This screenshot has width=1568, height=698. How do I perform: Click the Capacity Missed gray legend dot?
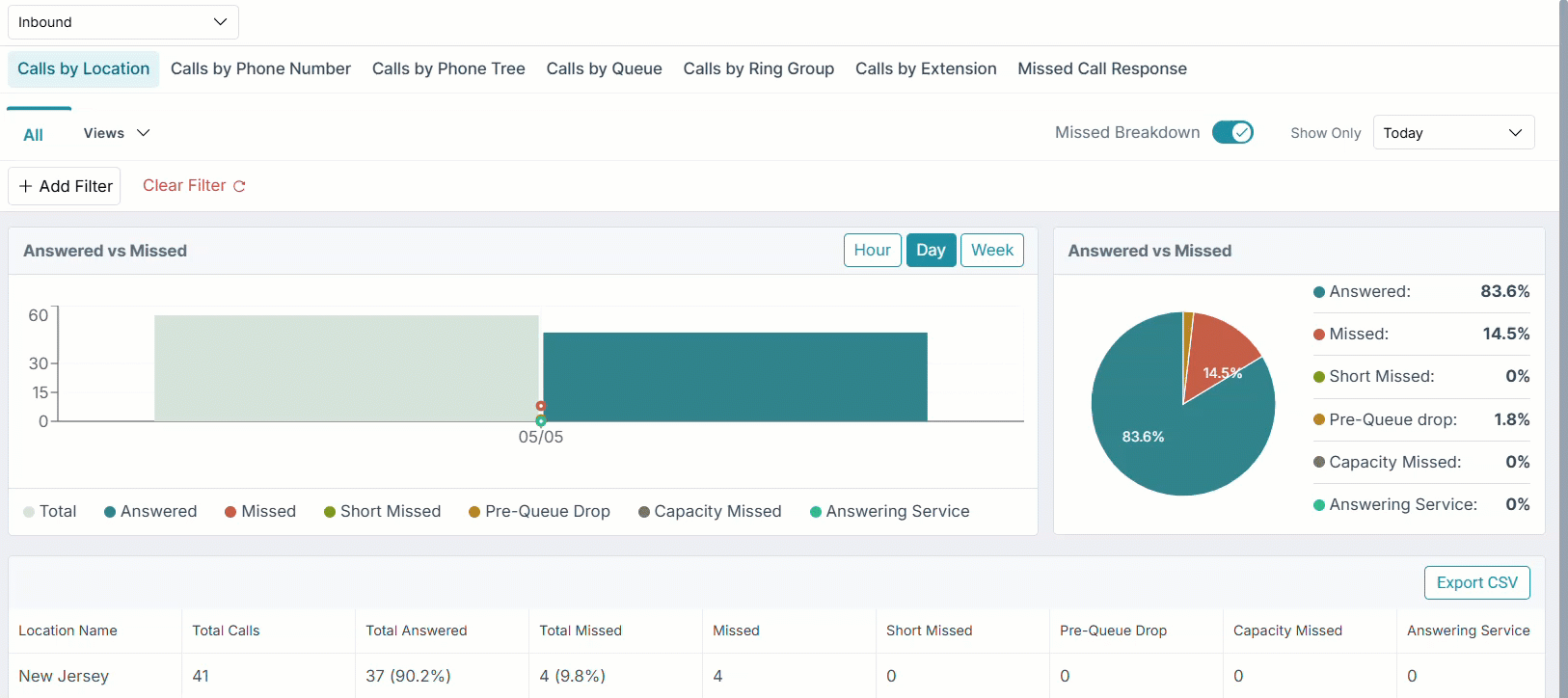644,512
